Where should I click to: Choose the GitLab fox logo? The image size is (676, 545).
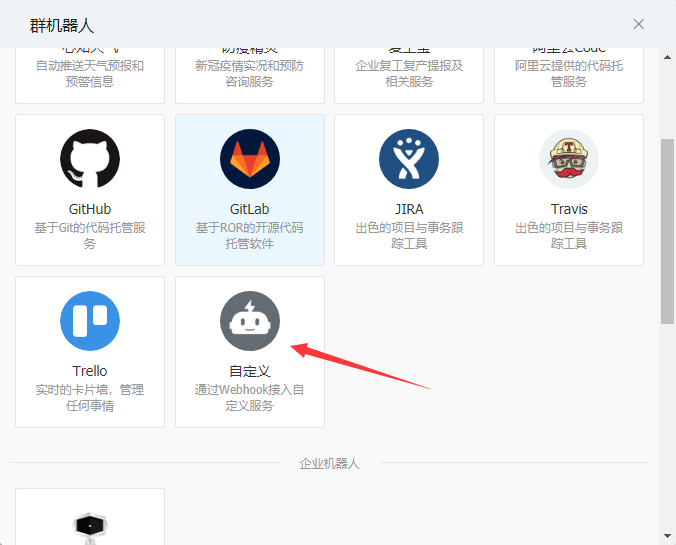coord(250,159)
